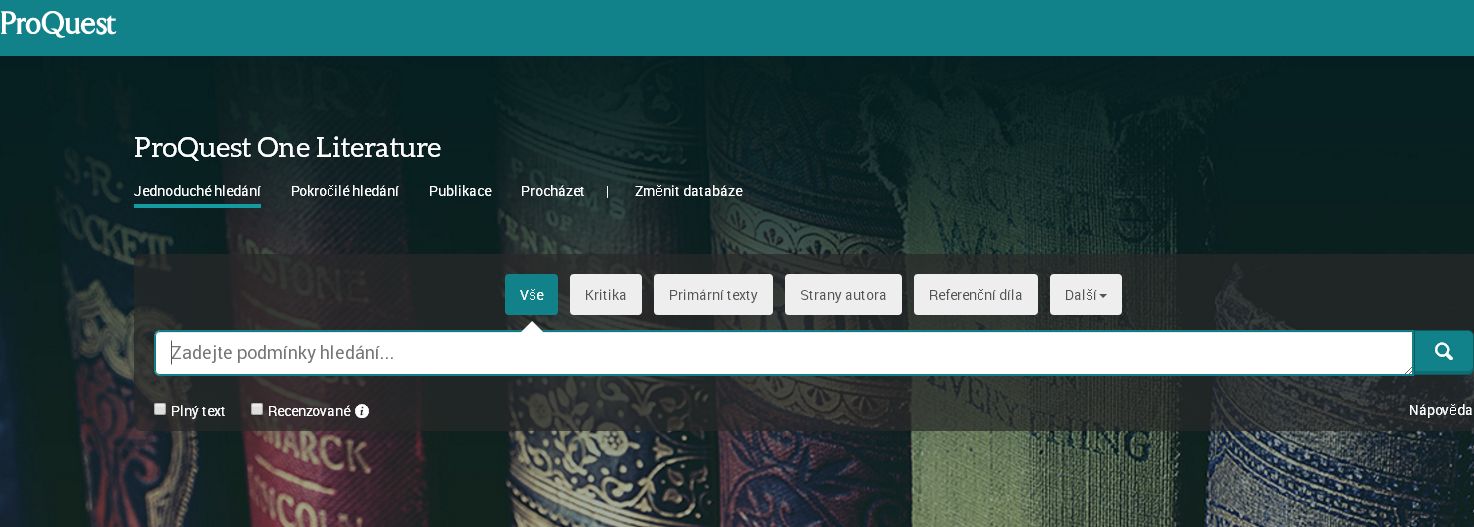Click the search terms input field
This screenshot has width=1474, height=527.
point(783,353)
